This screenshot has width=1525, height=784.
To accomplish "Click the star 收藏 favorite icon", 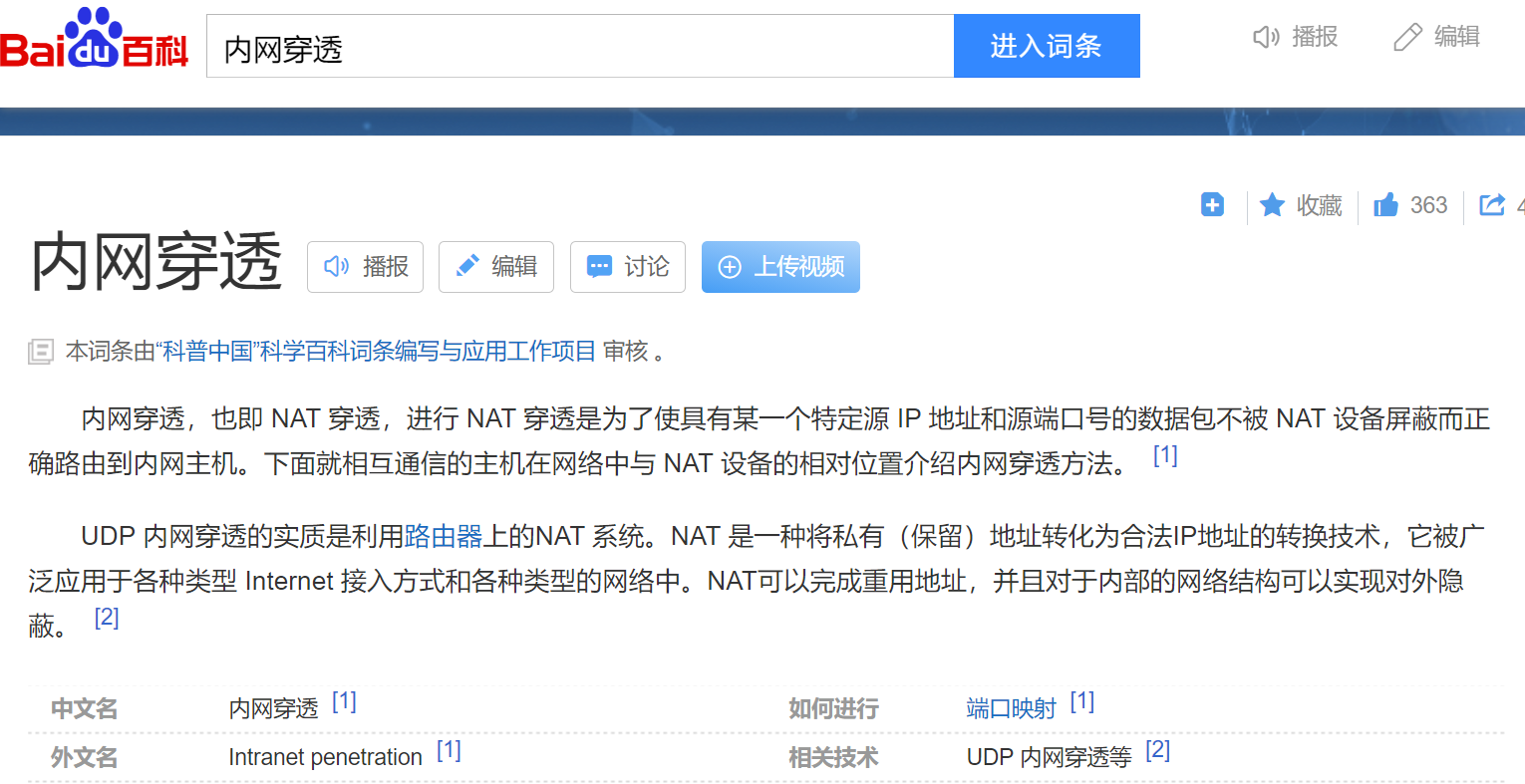I will (1272, 205).
